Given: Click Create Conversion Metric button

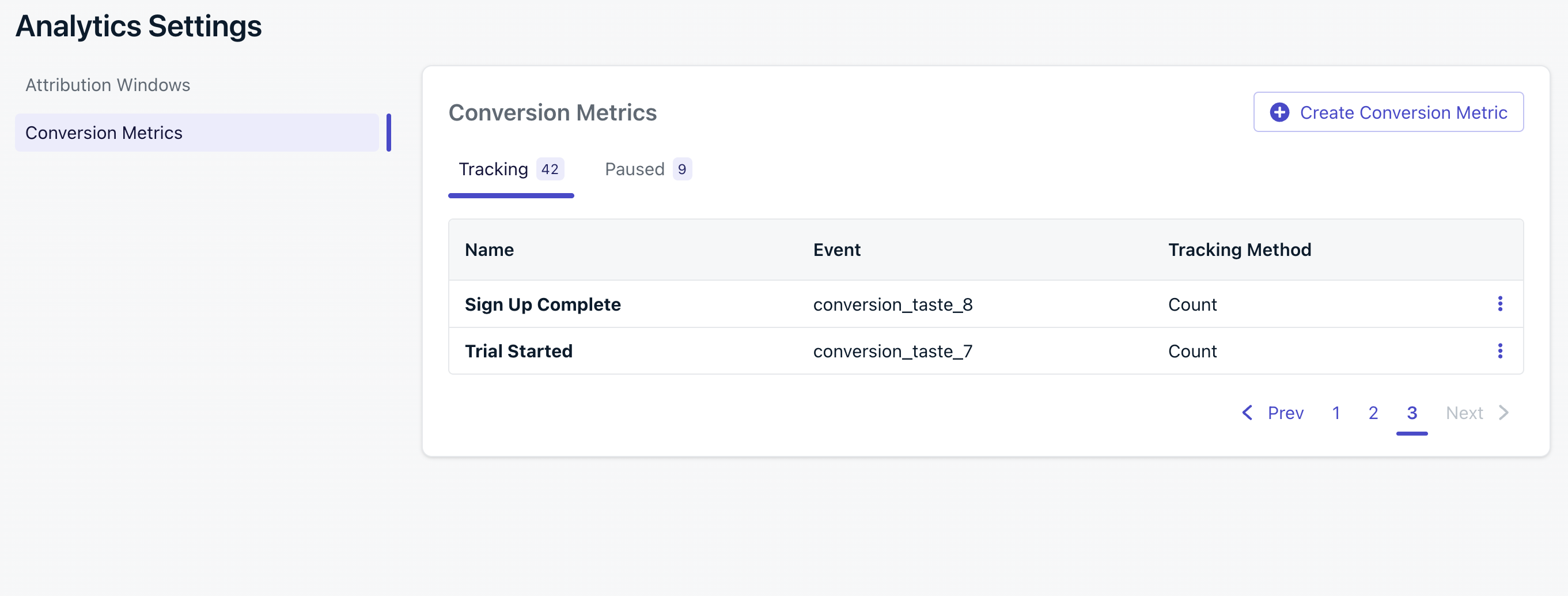Looking at the screenshot, I should tap(1388, 112).
